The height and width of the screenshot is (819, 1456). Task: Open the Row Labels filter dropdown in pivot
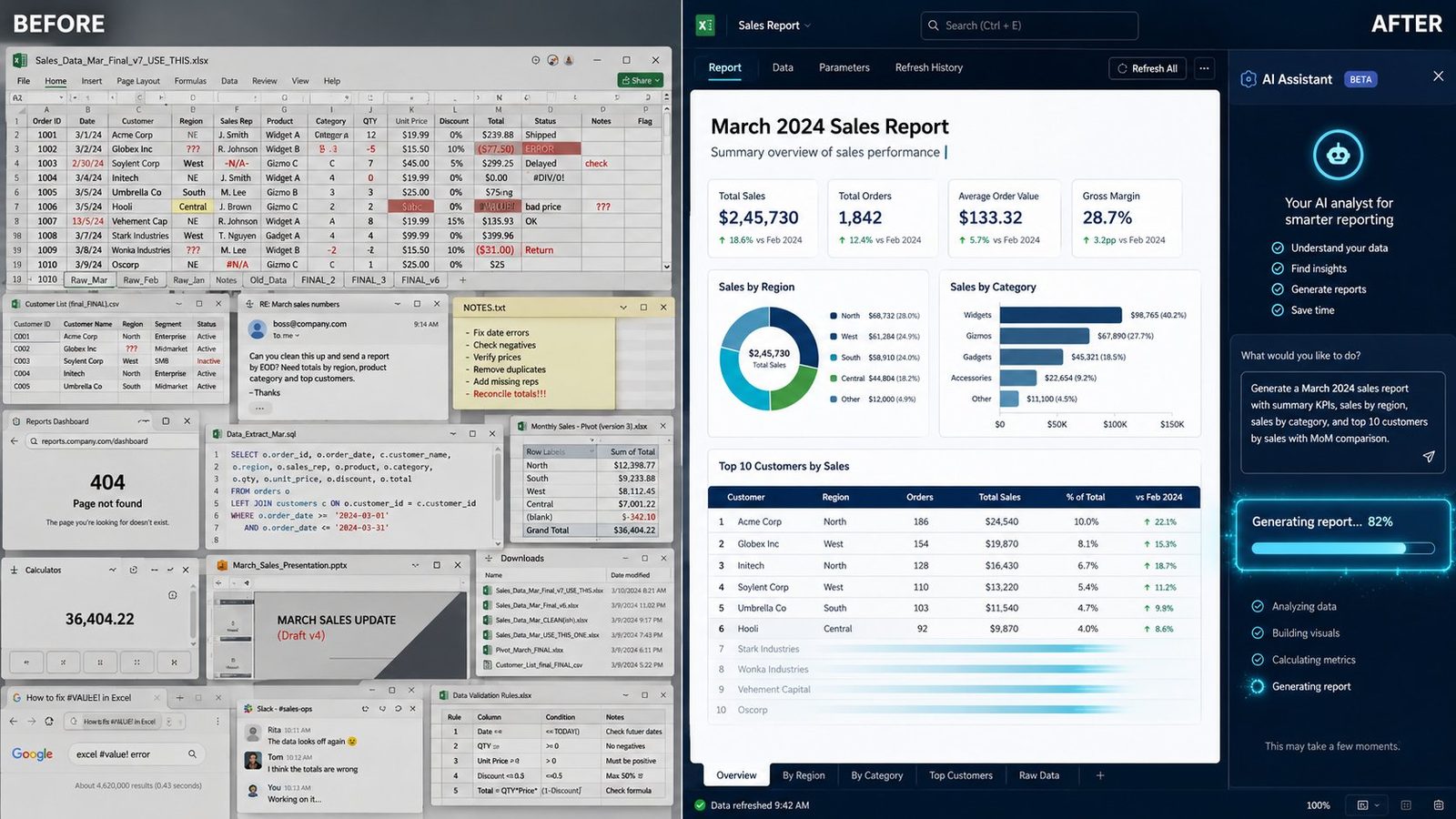tap(591, 451)
